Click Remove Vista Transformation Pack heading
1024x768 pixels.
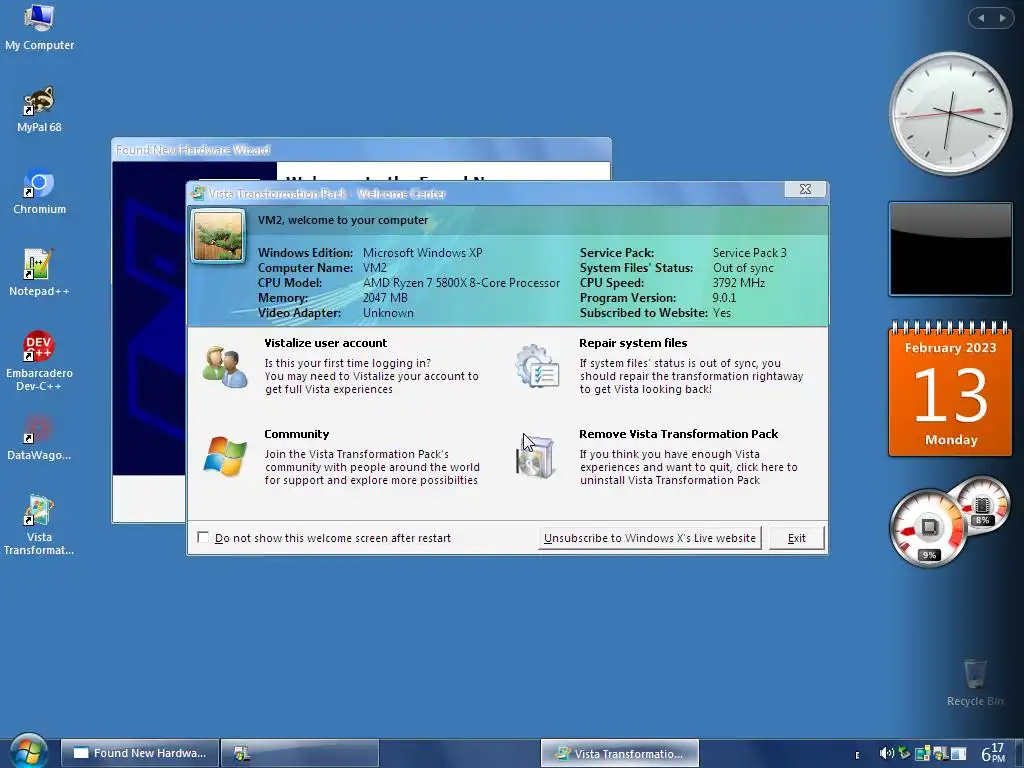(679, 434)
